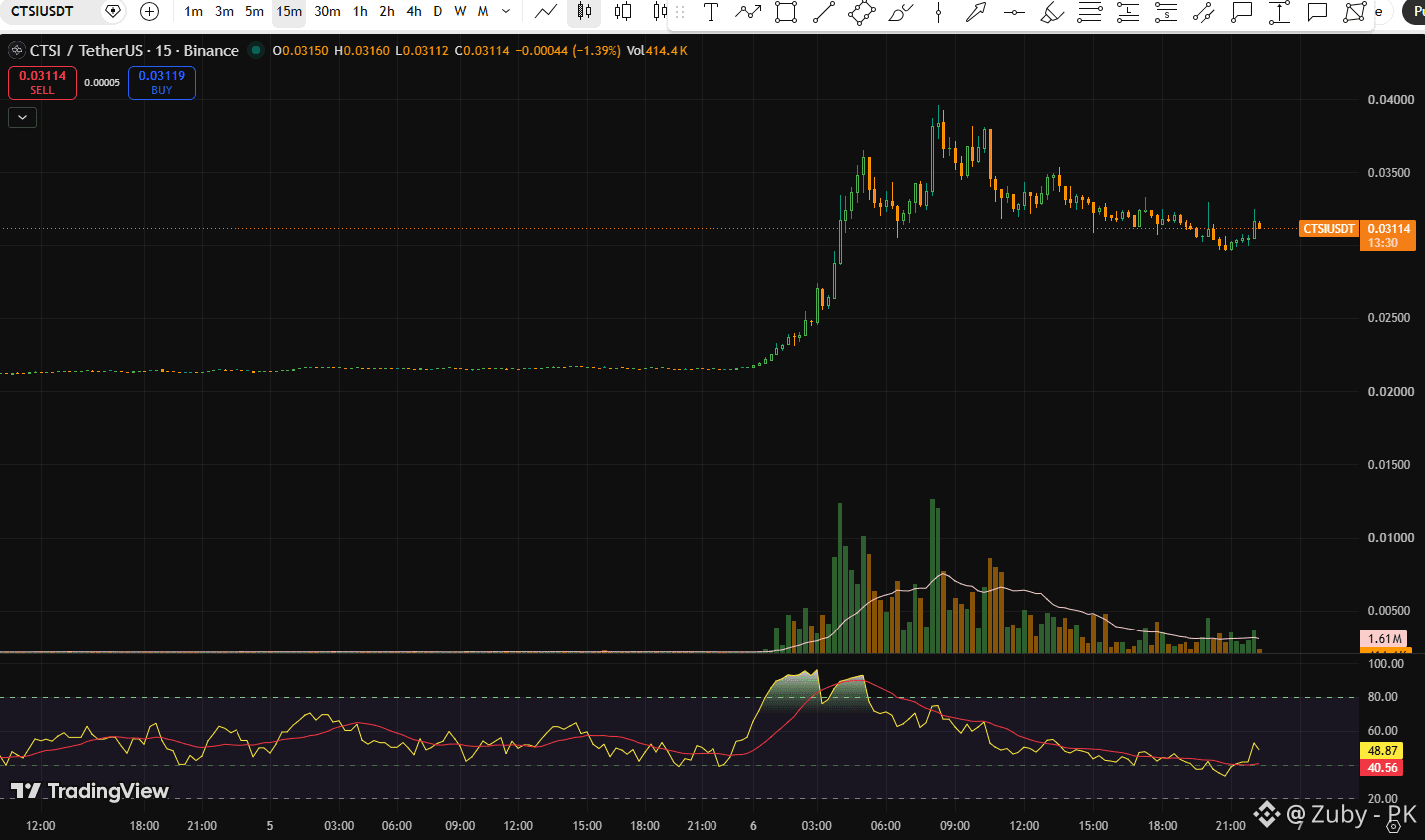Click the CTSI coin logo in legend

[x=16, y=50]
